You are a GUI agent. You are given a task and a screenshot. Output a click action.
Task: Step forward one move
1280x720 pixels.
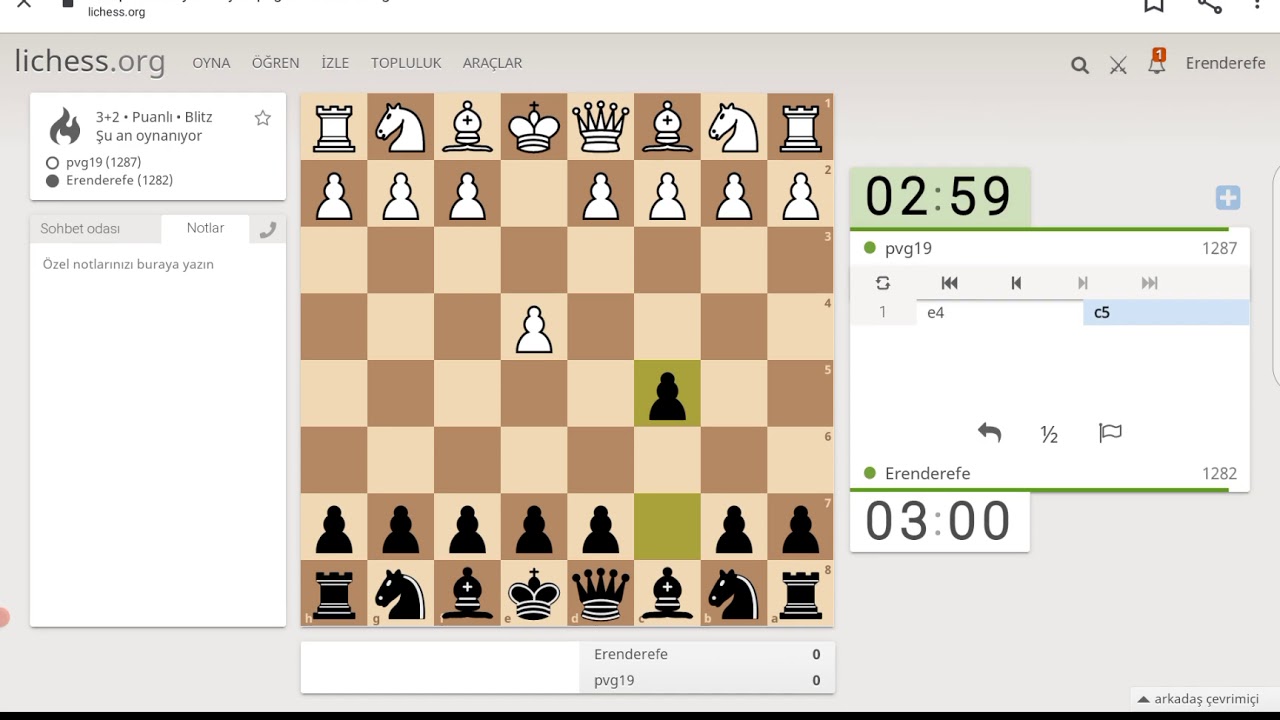(1083, 283)
